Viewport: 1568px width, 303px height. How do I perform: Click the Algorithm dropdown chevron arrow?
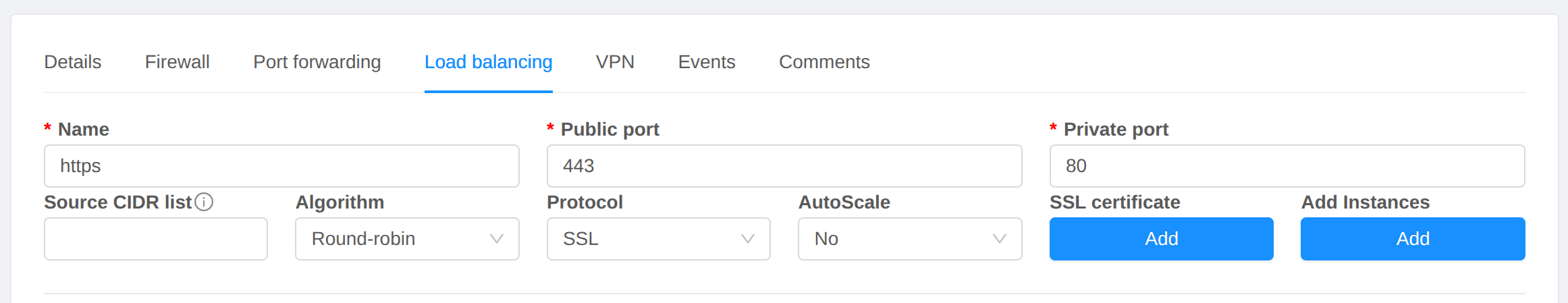(x=497, y=239)
